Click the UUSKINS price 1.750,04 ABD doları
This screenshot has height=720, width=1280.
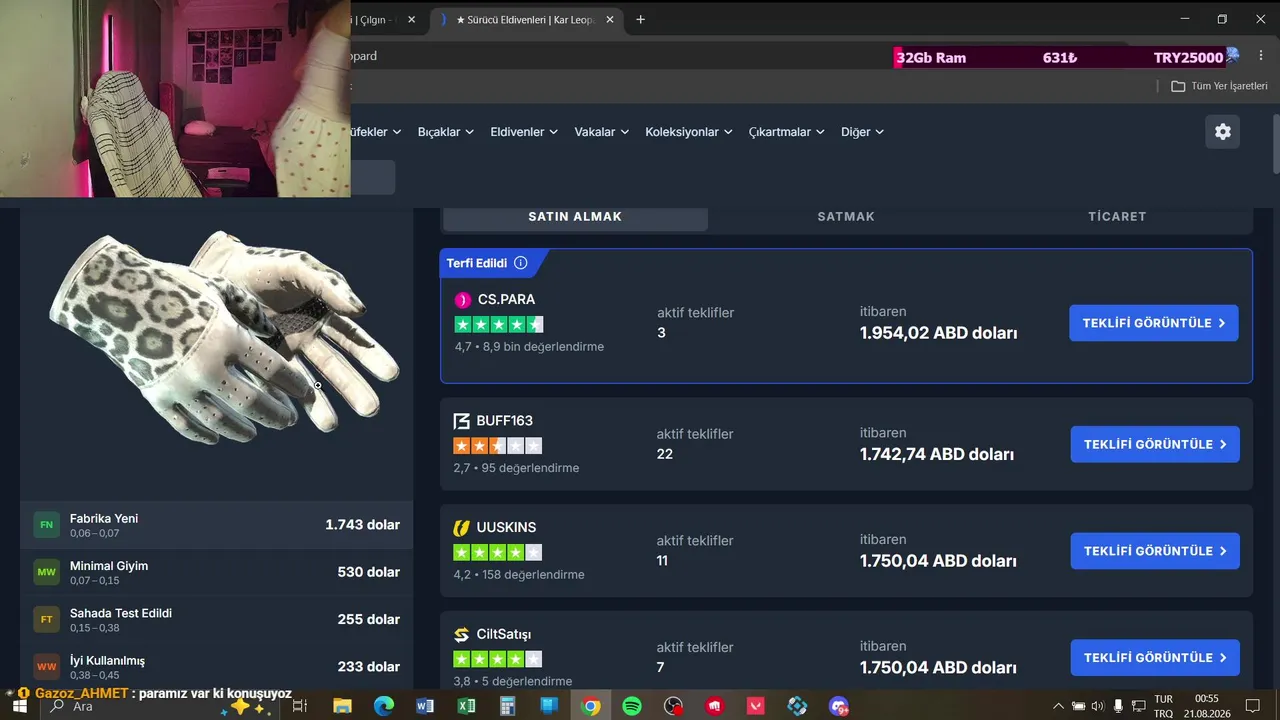[x=938, y=561]
